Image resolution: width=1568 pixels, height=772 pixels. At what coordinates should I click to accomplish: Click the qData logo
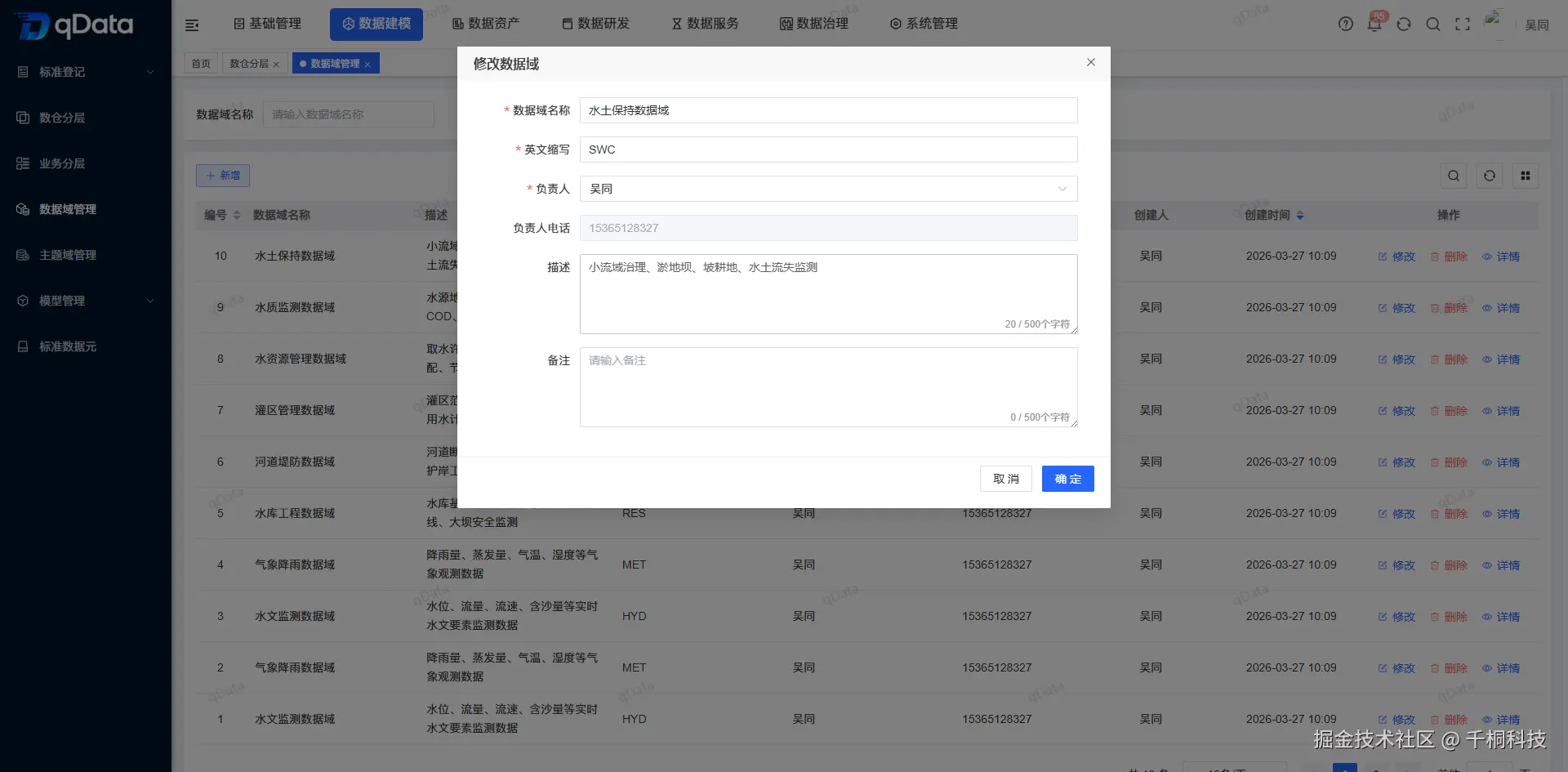tap(73, 25)
